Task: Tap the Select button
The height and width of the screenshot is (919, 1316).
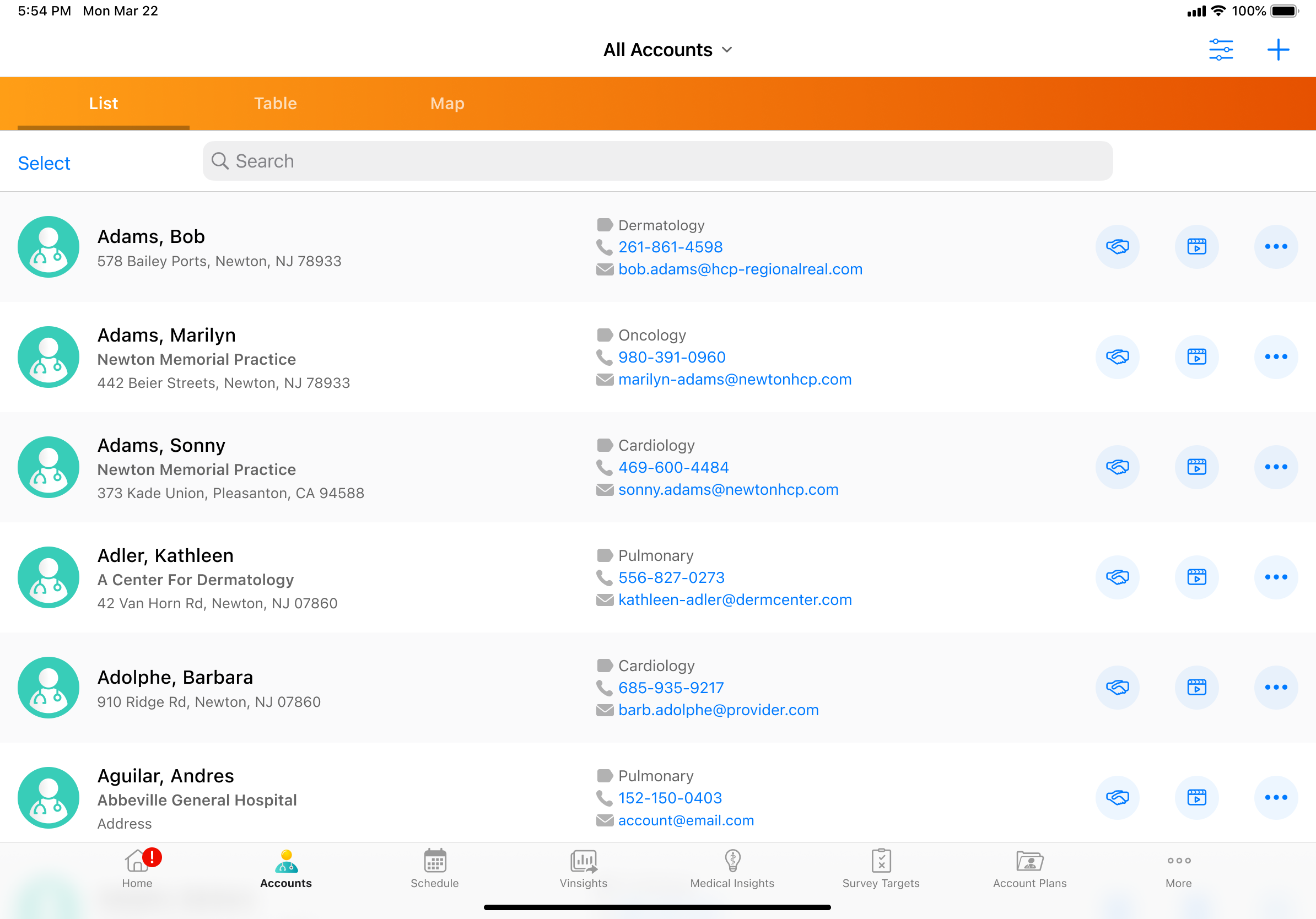Action: tap(44, 163)
